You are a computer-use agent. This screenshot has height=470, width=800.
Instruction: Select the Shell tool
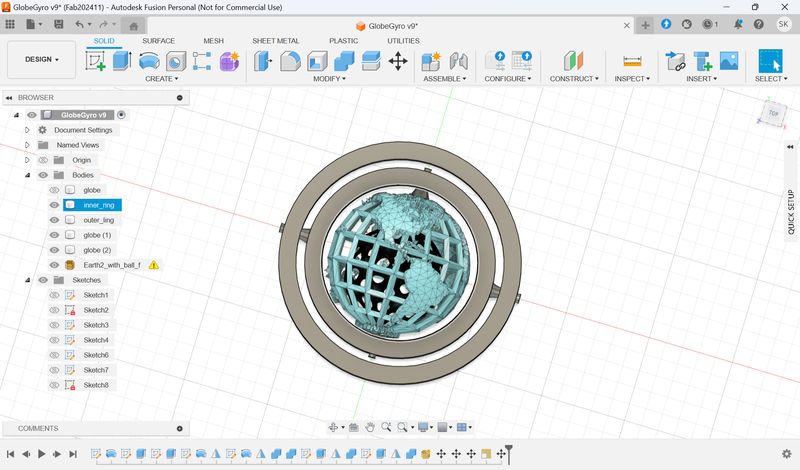[x=317, y=61]
